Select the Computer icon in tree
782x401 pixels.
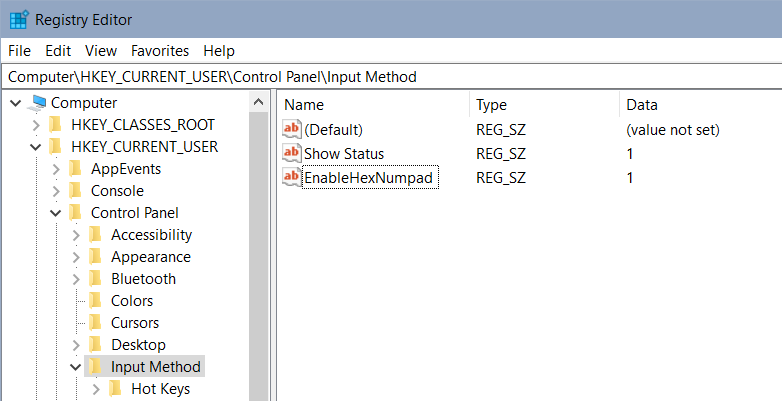(37, 103)
